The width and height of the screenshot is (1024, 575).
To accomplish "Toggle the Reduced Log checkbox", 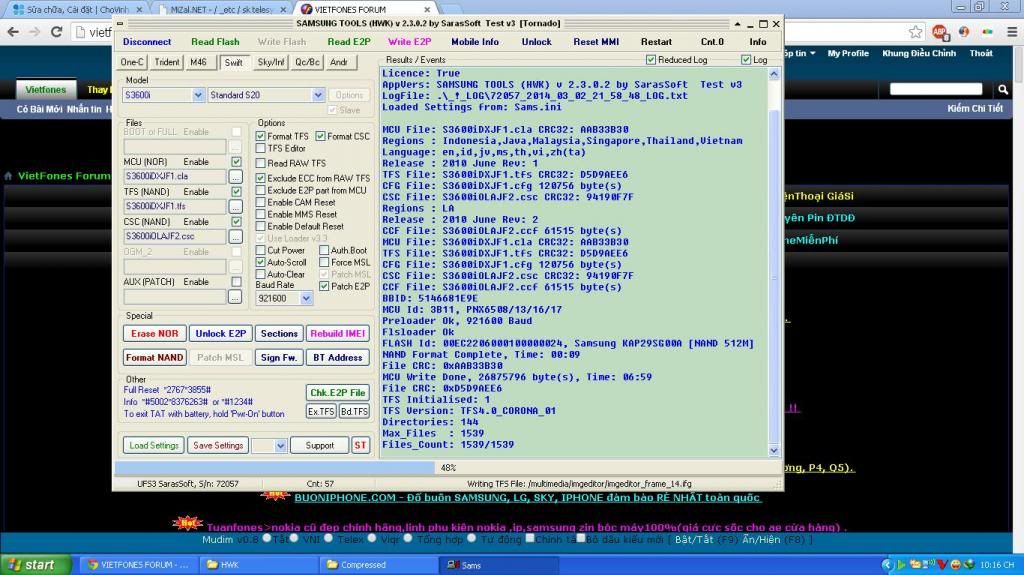I will (x=650, y=59).
